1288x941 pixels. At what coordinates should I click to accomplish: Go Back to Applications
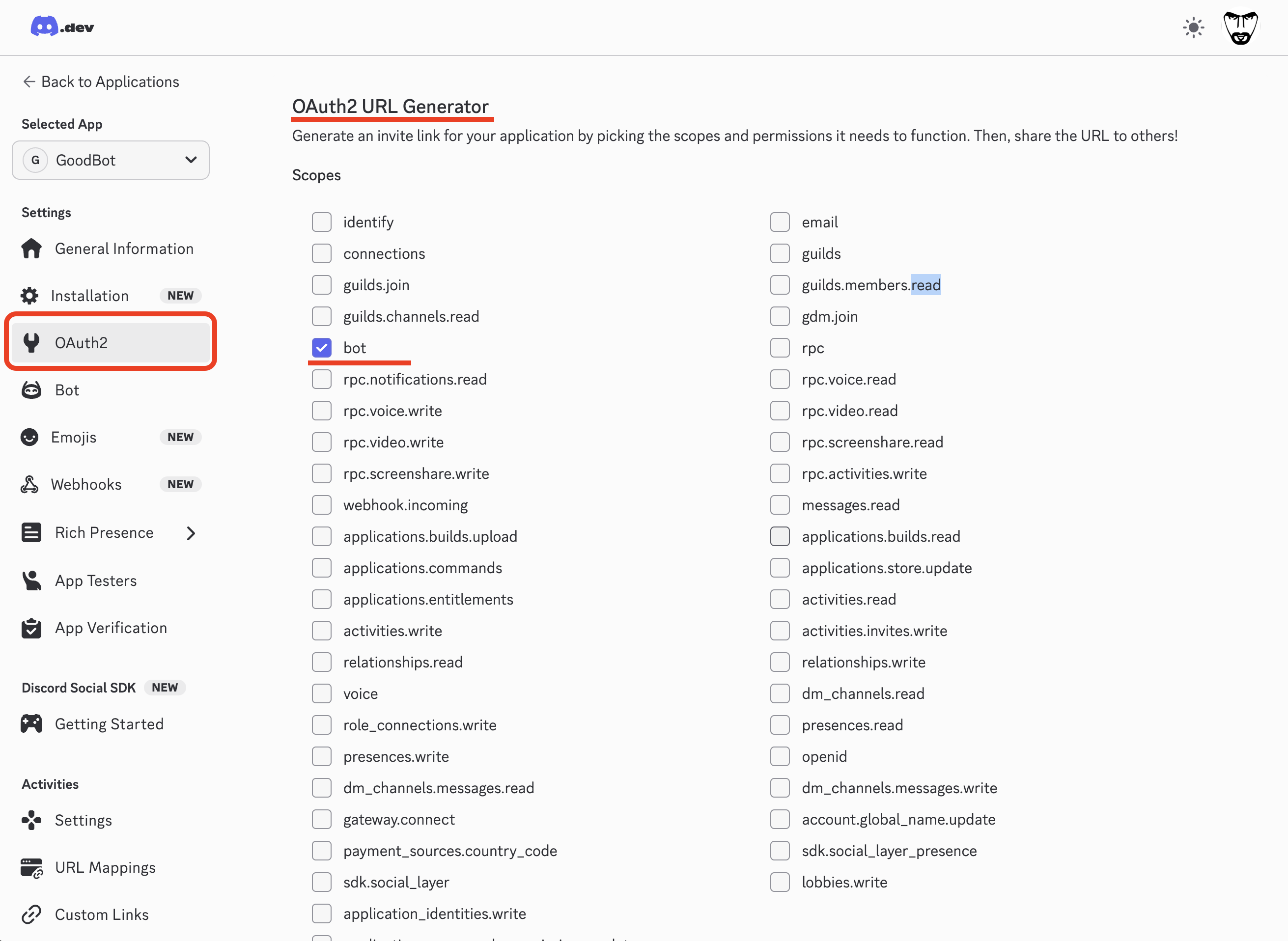click(100, 82)
